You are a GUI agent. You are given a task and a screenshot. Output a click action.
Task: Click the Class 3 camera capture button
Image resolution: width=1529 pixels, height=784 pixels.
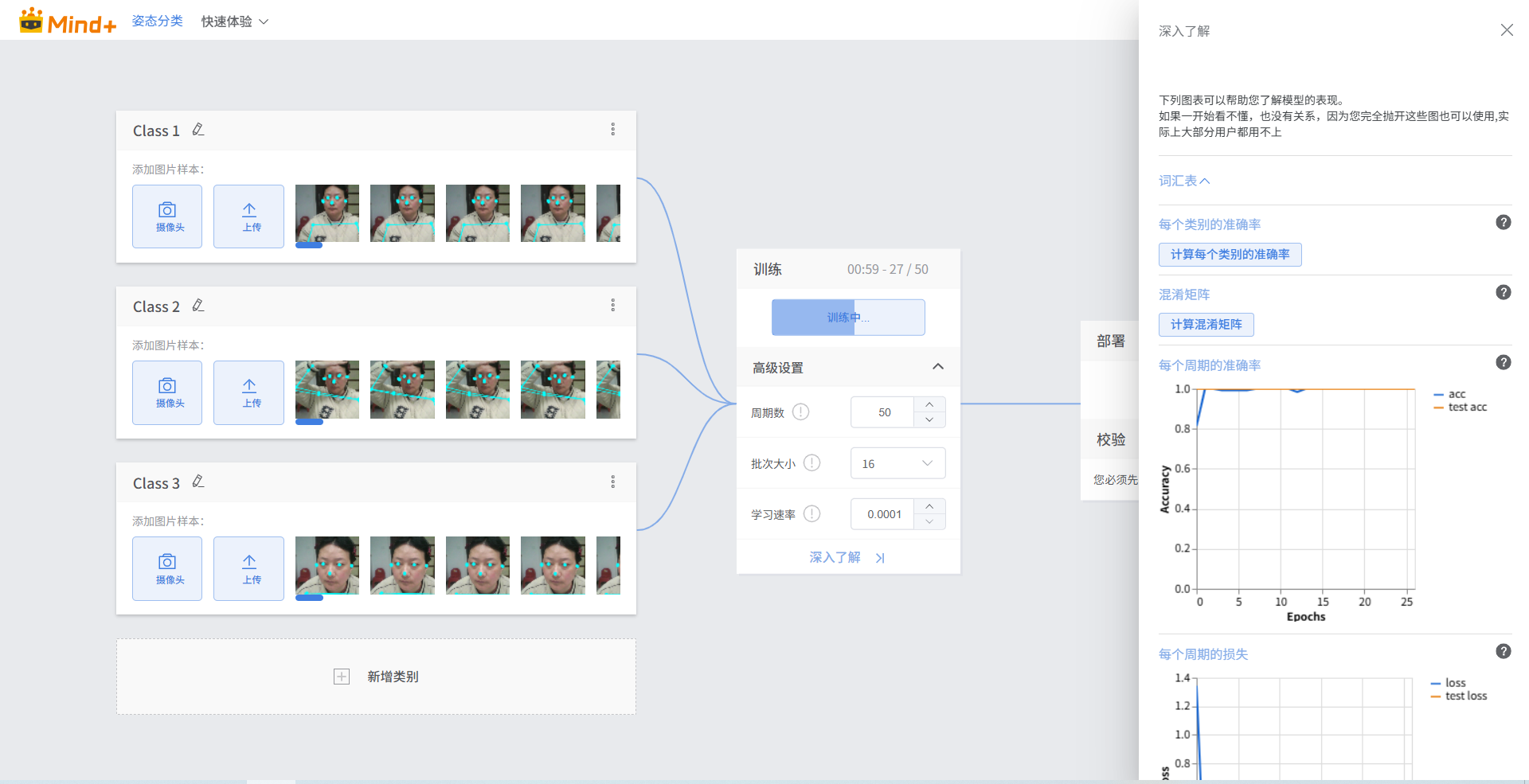tap(167, 568)
